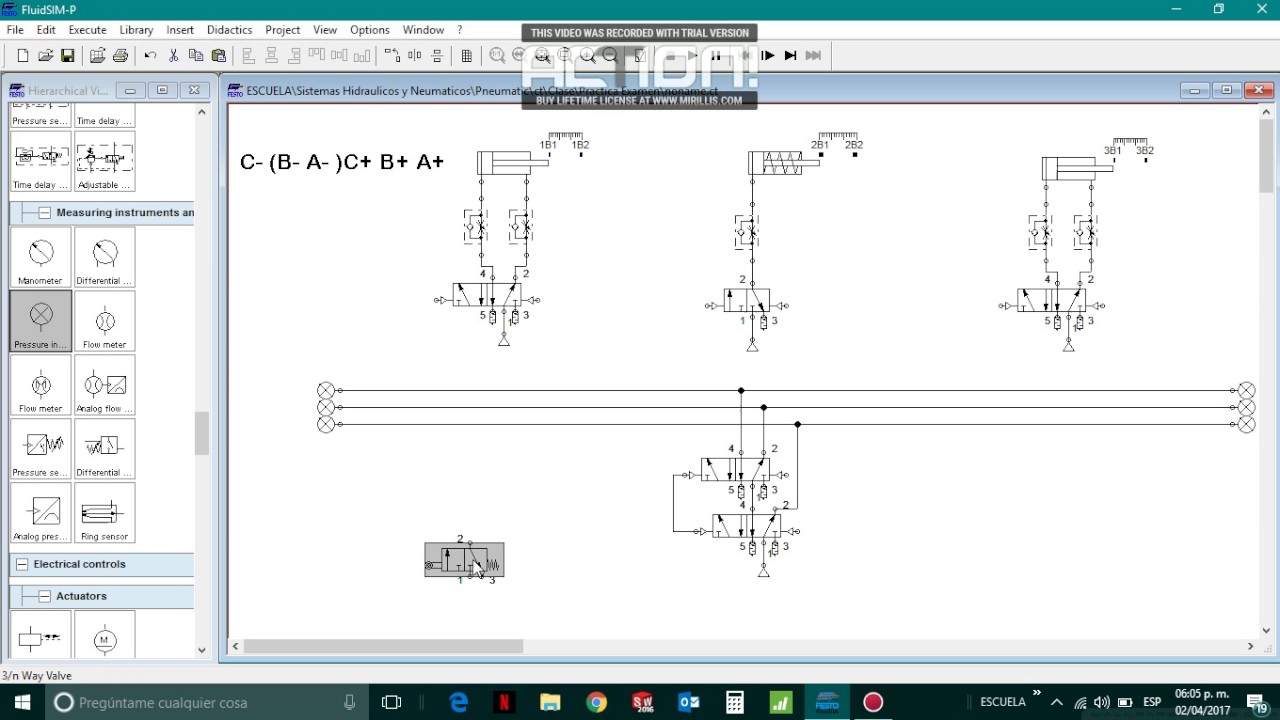The image size is (1280, 720).
Task: Open the File menu
Action: click(x=15, y=30)
